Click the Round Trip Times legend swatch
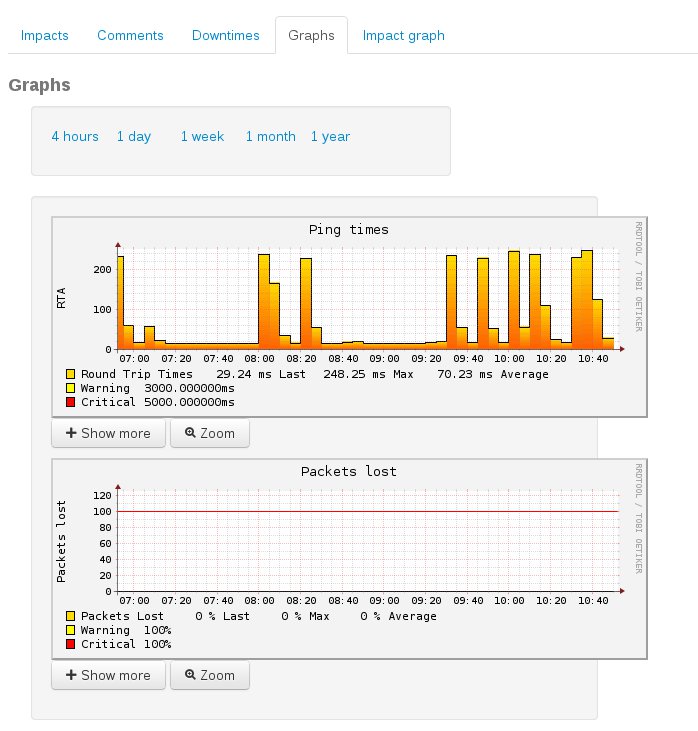Viewport: 698px width, 731px height. [71, 374]
